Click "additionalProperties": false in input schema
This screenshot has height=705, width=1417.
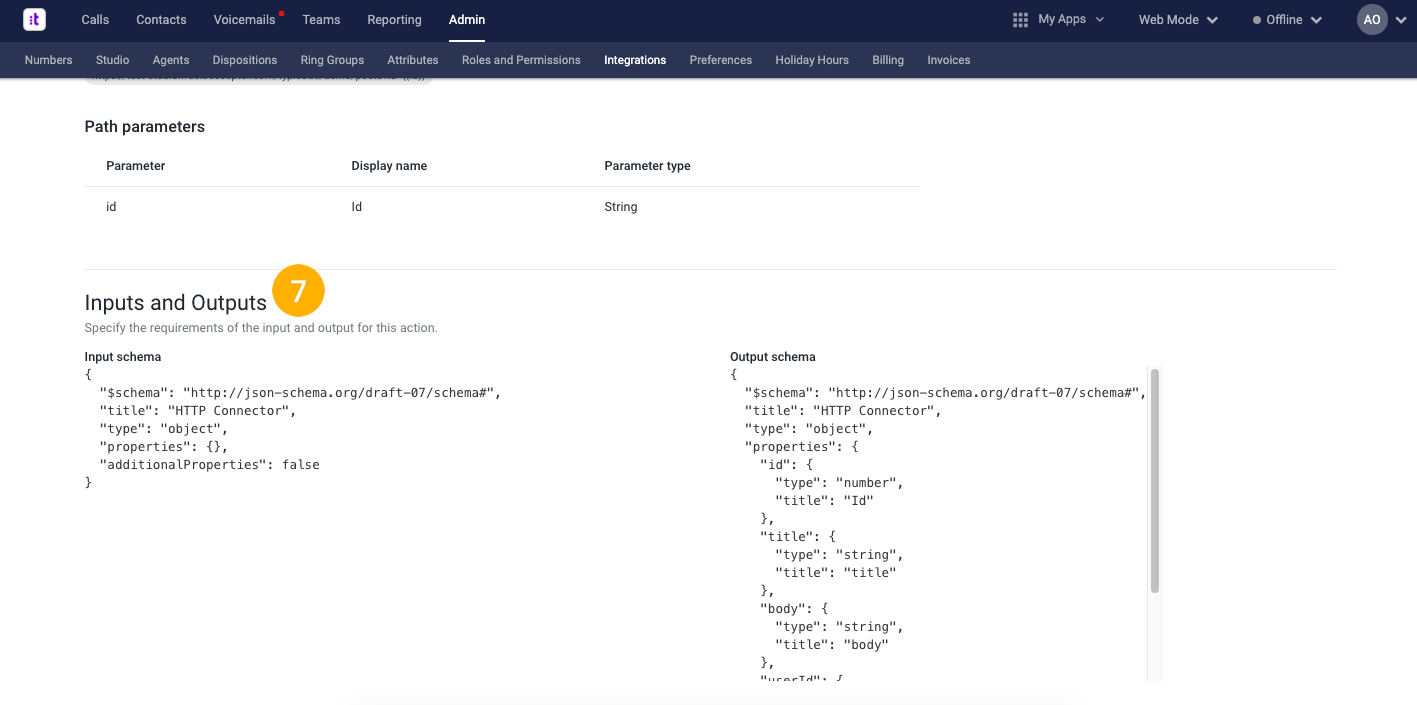[x=209, y=465]
